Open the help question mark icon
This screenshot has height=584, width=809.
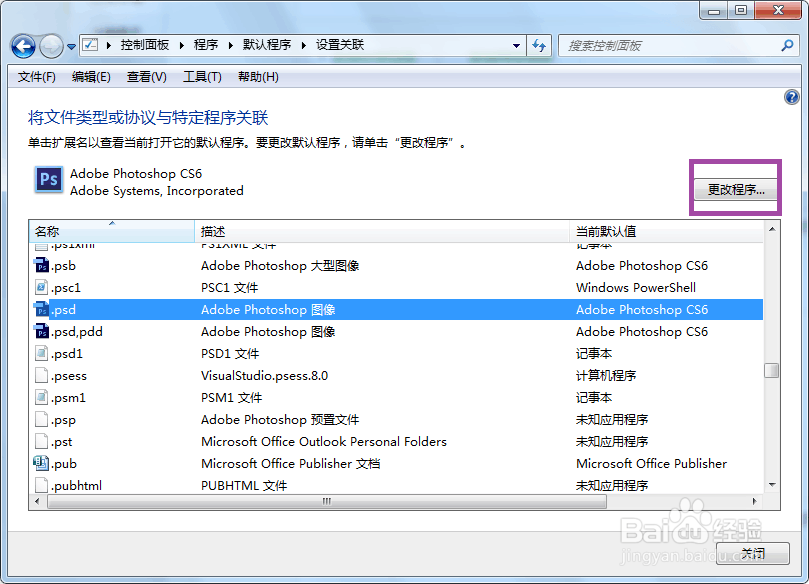point(791,96)
